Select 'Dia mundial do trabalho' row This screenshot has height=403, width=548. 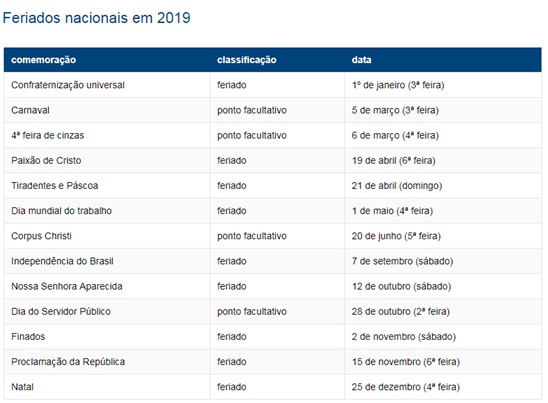pyautogui.click(x=273, y=211)
